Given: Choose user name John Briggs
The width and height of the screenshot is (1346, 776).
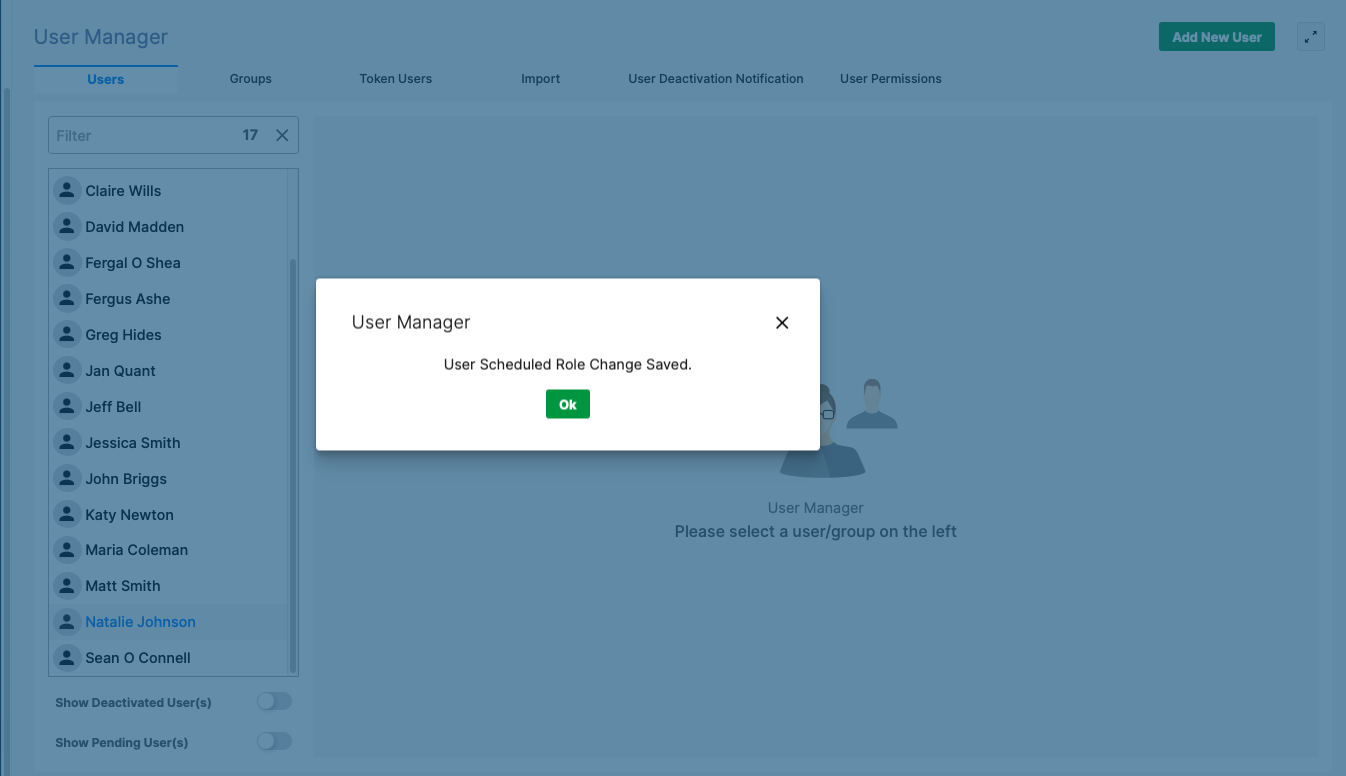Looking at the screenshot, I should pyautogui.click(x=126, y=479).
